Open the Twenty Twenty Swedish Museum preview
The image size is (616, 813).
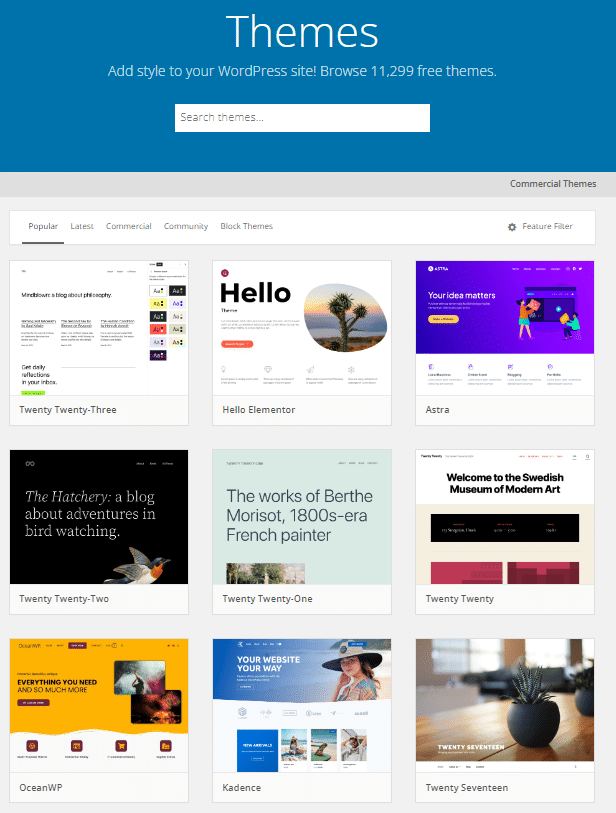coord(505,517)
